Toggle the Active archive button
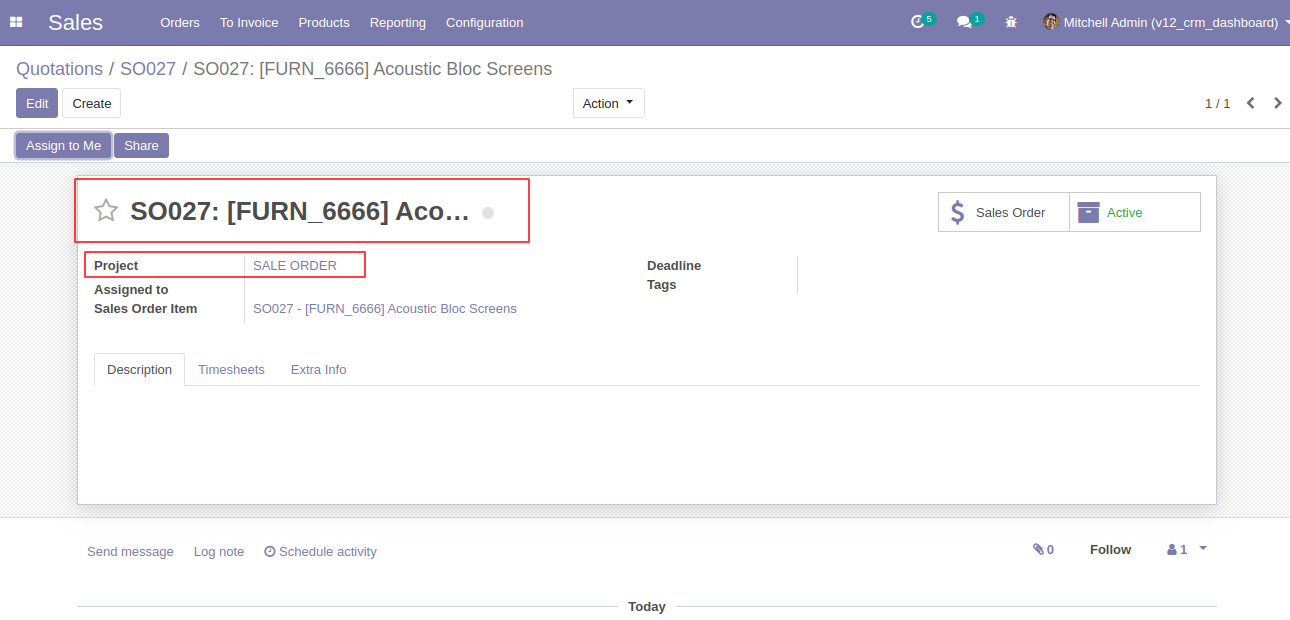 [x=1135, y=212]
